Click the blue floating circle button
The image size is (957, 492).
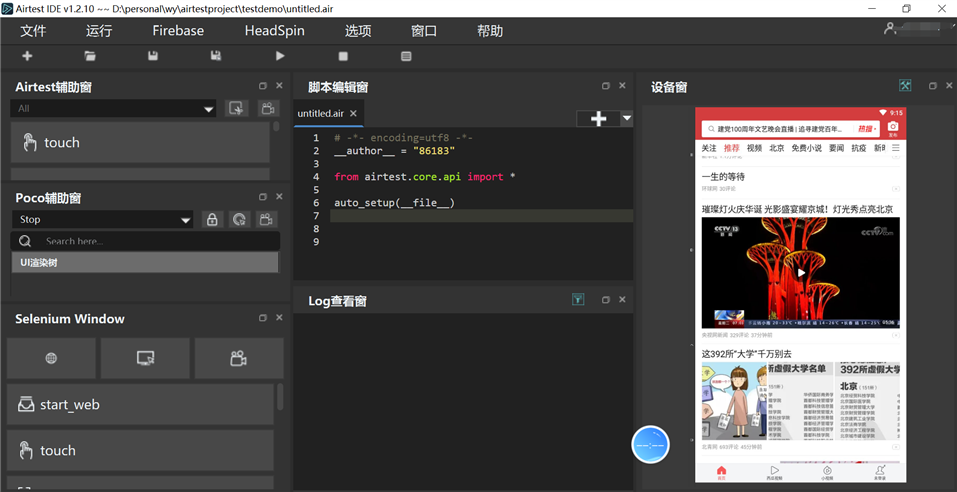[651, 445]
